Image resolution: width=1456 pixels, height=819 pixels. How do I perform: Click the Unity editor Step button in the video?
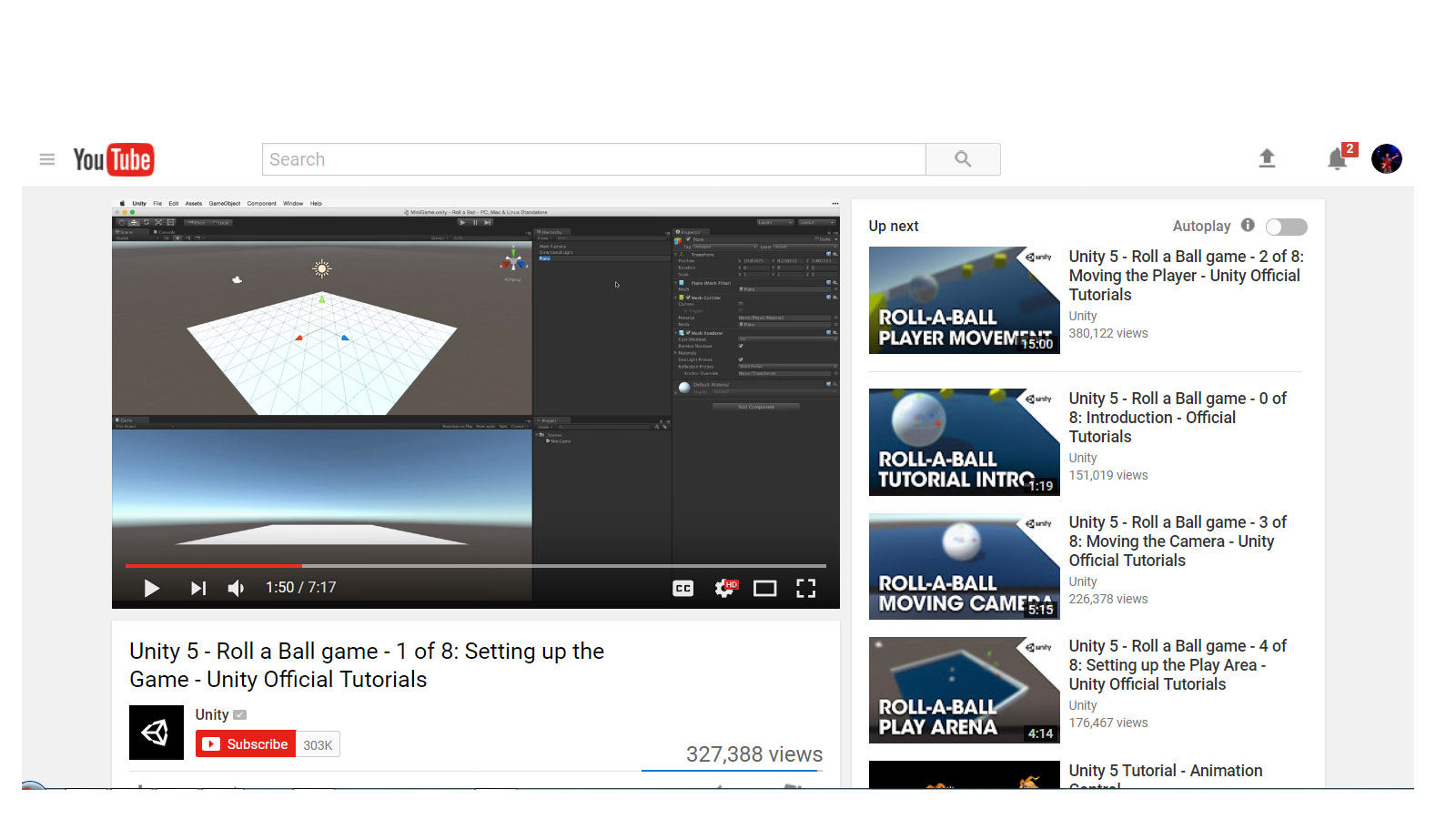point(488,222)
